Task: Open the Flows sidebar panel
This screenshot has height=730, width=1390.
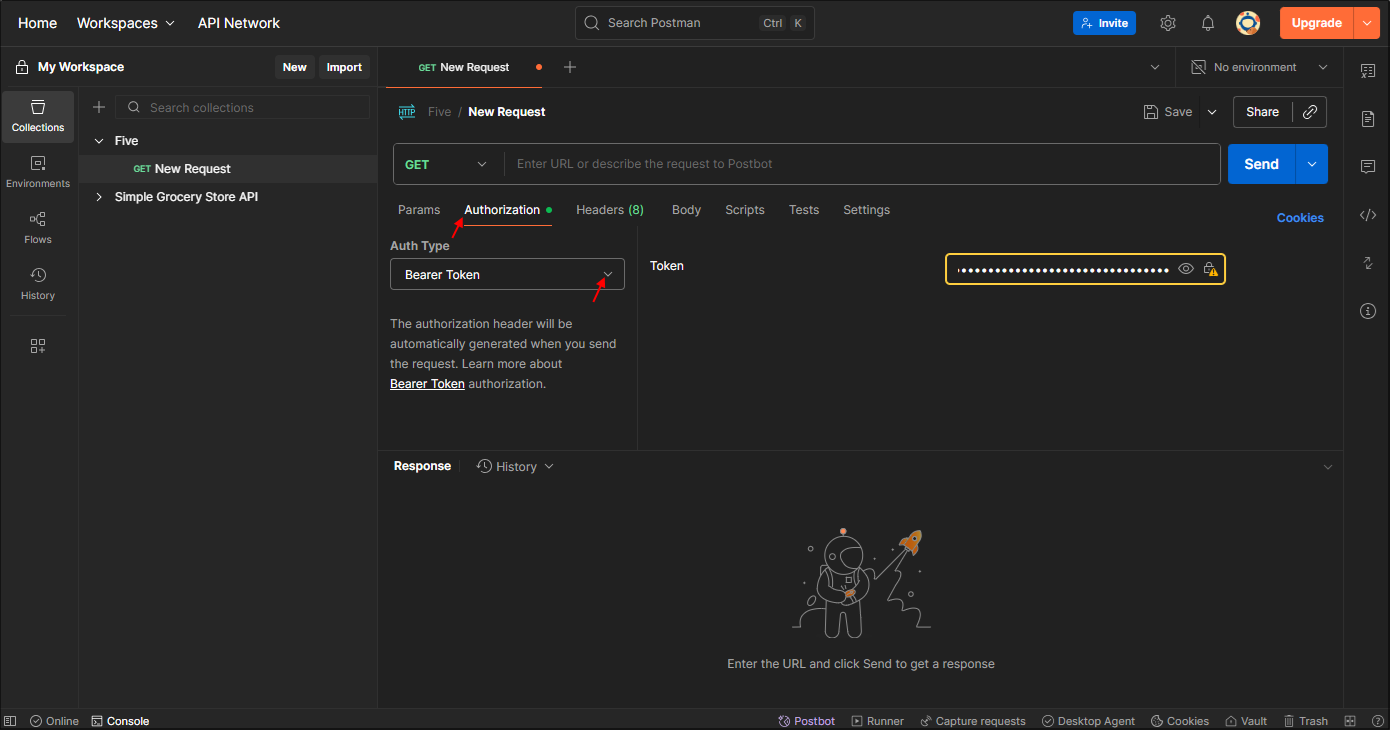Action: [x=38, y=227]
